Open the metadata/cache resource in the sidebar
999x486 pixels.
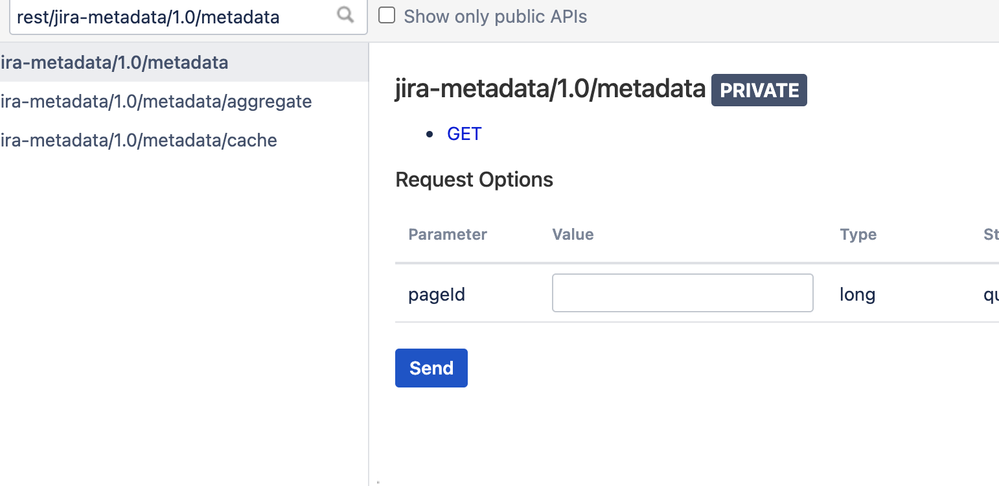coord(139,141)
